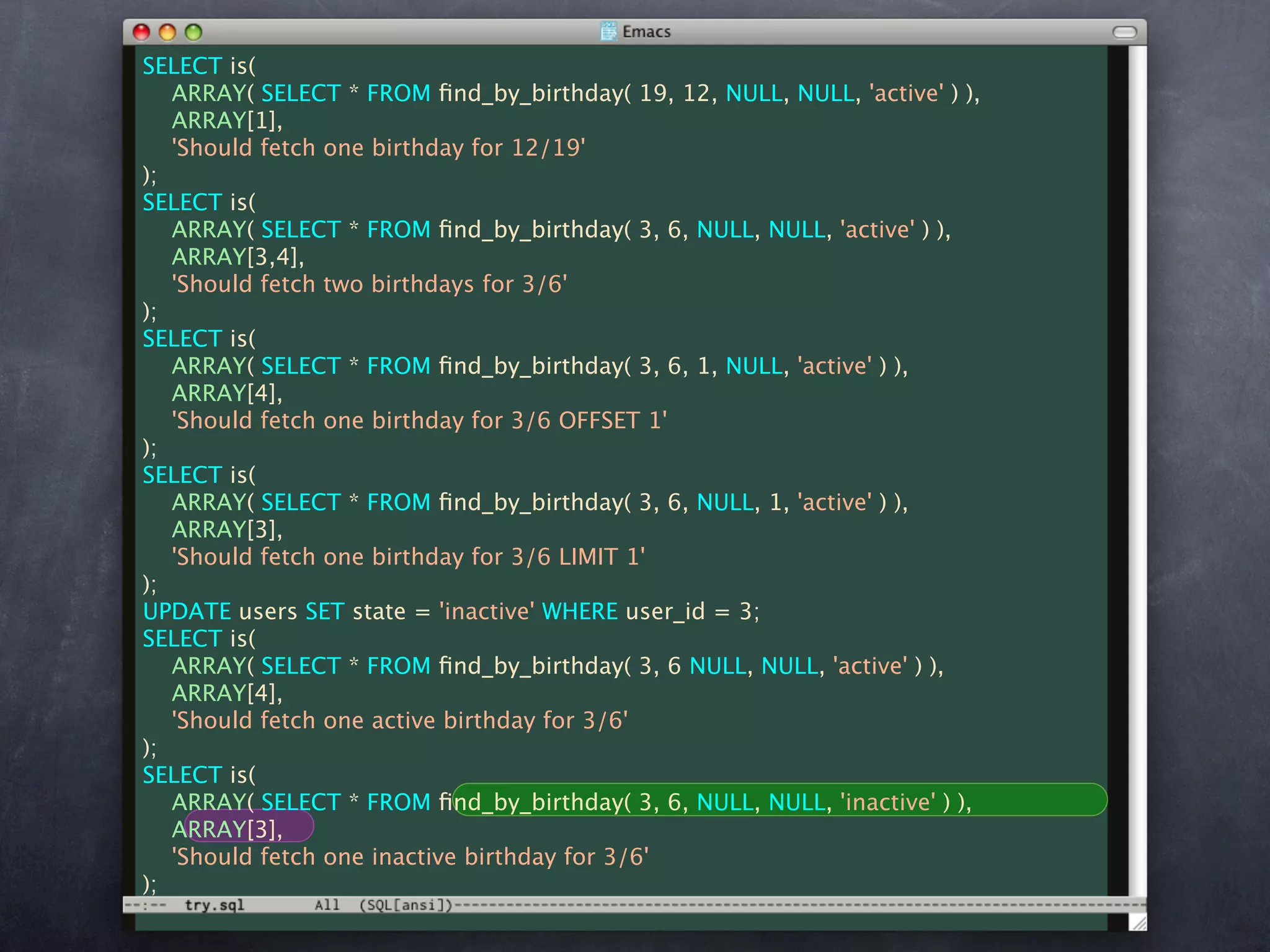The height and width of the screenshot is (952, 1270).
Task: Click the toolbar toggle pill in title bar
Action: pos(1124,32)
